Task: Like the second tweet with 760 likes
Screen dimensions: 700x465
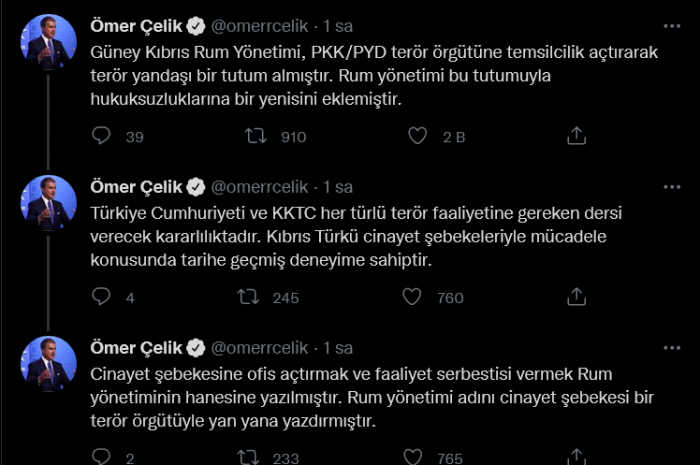Action: pos(411,296)
